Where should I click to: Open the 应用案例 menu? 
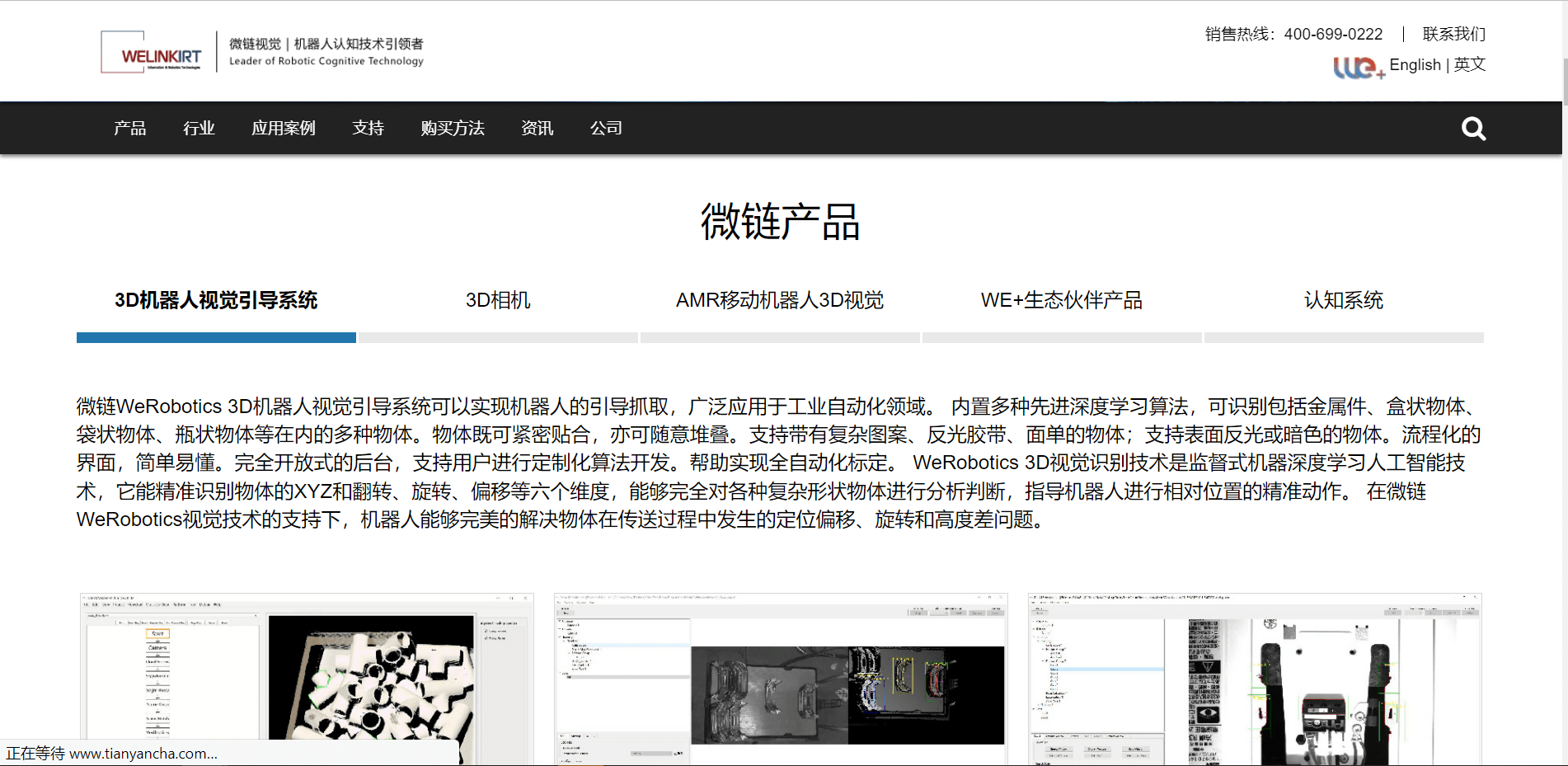point(284,128)
